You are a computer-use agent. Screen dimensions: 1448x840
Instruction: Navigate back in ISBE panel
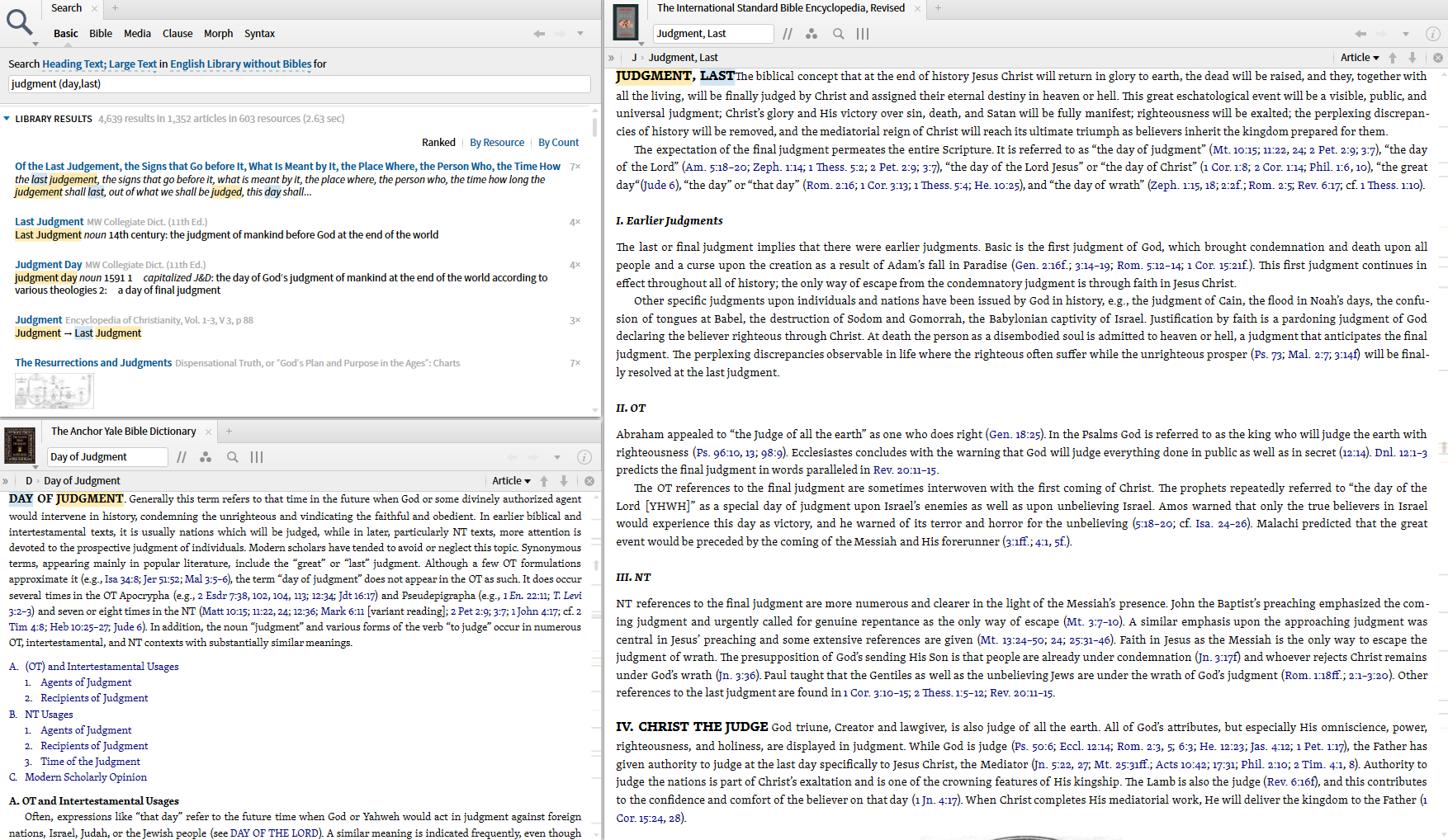(x=1360, y=34)
